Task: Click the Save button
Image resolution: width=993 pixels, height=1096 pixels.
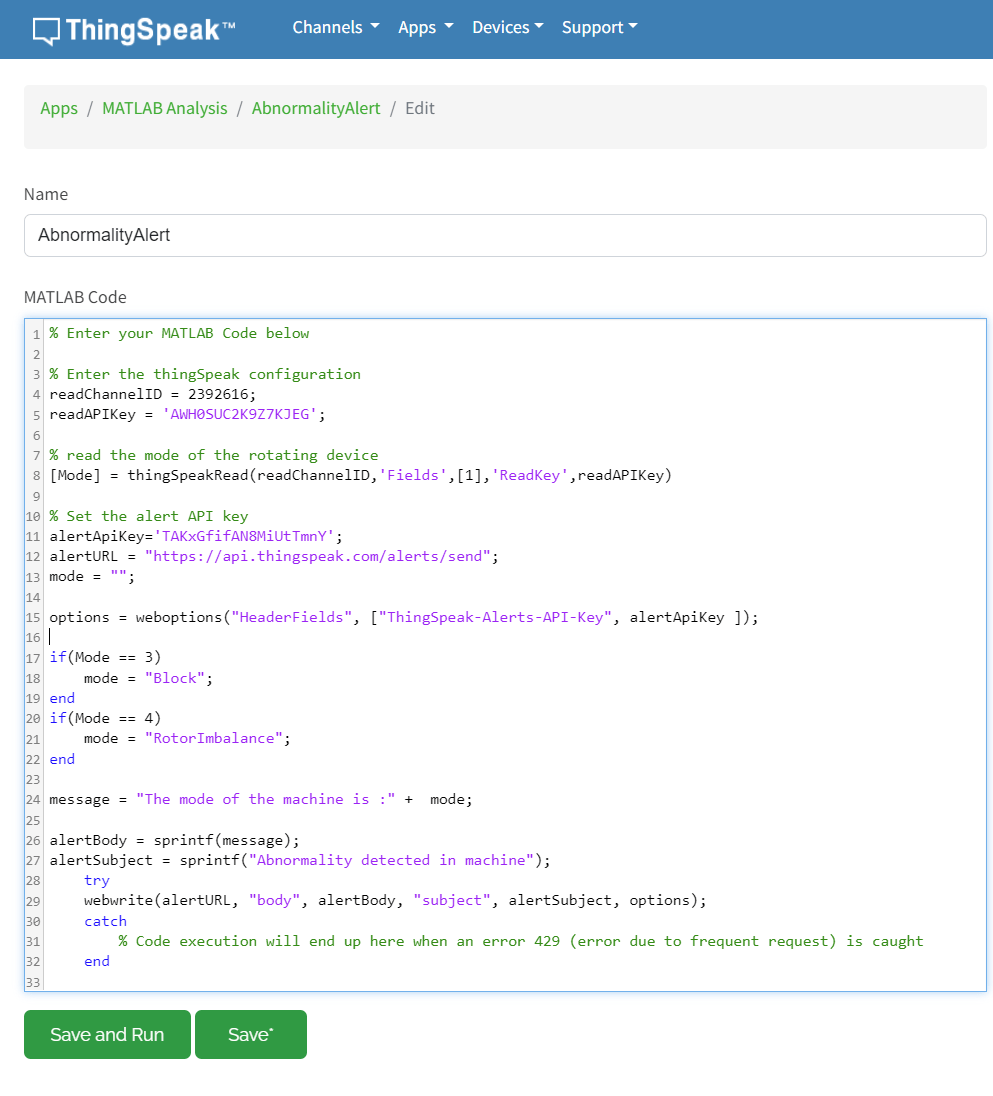Action: (250, 1034)
